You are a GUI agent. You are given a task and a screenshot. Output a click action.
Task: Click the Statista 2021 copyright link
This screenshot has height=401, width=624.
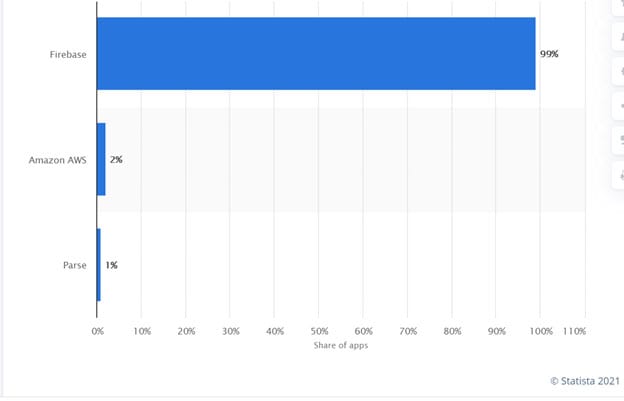(x=585, y=381)
